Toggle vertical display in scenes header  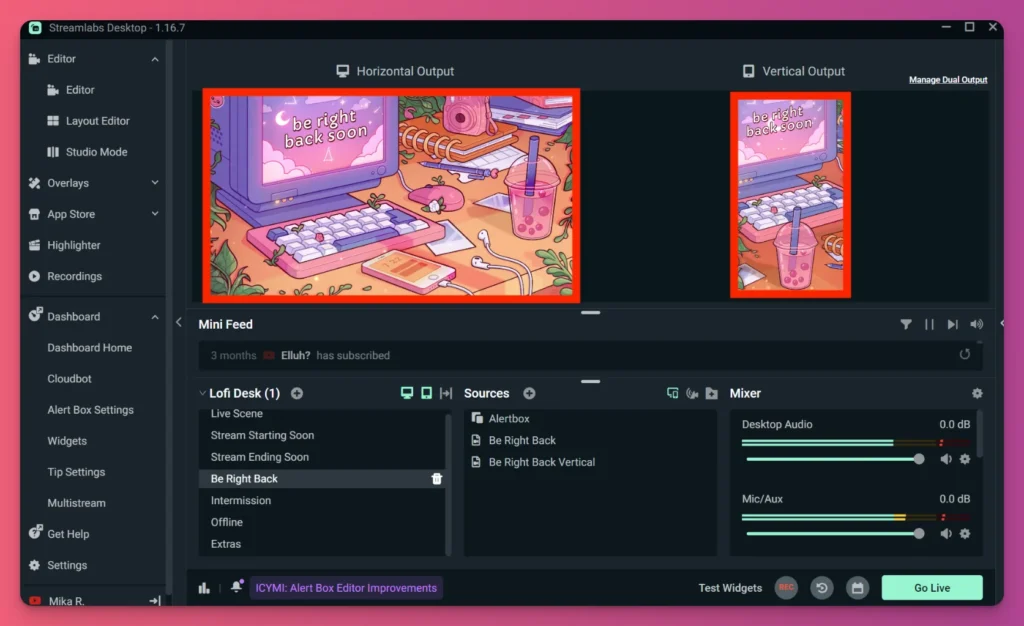[x=426, y=393]
